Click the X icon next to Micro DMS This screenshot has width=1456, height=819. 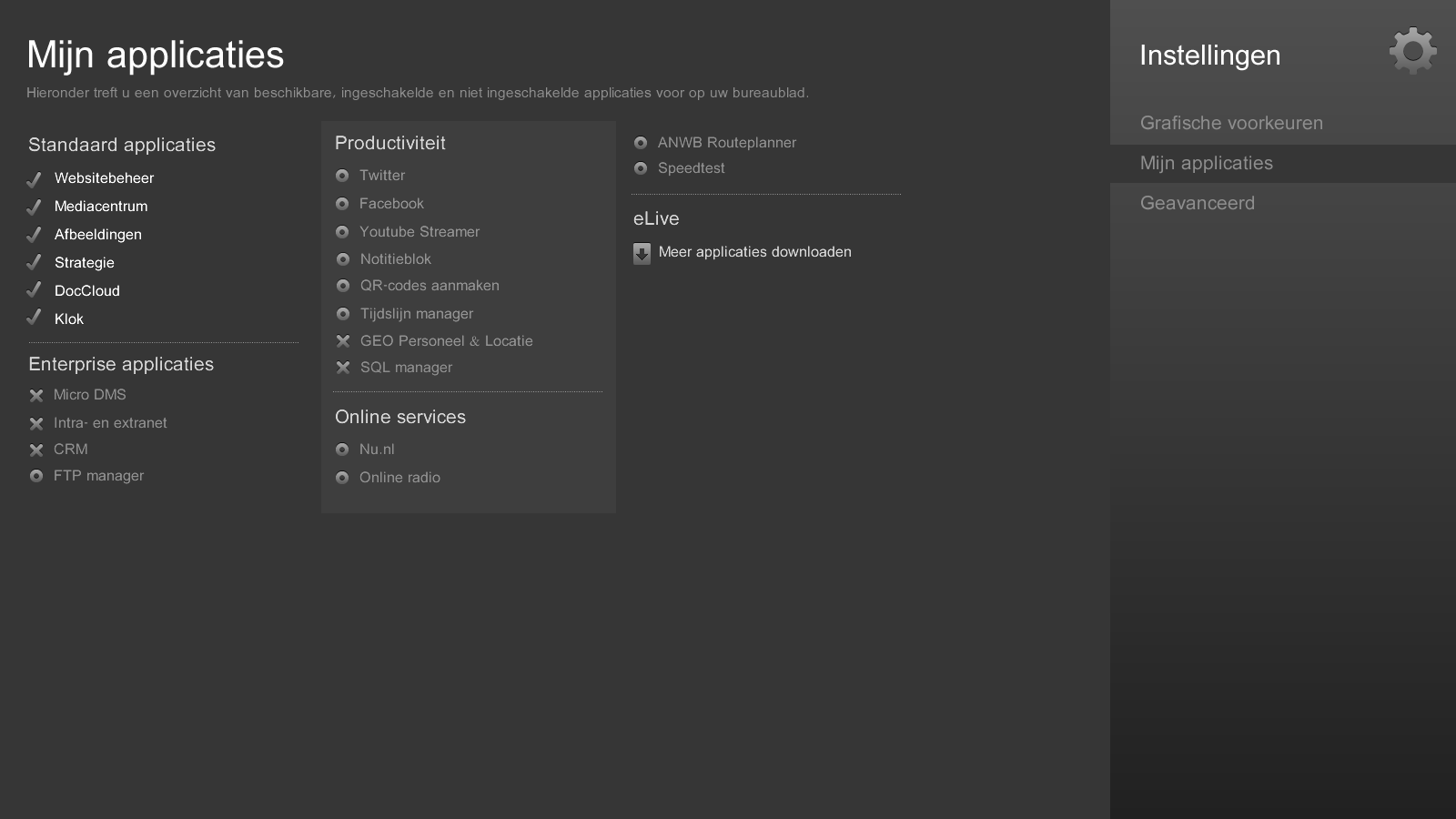[x=36, y=395]
